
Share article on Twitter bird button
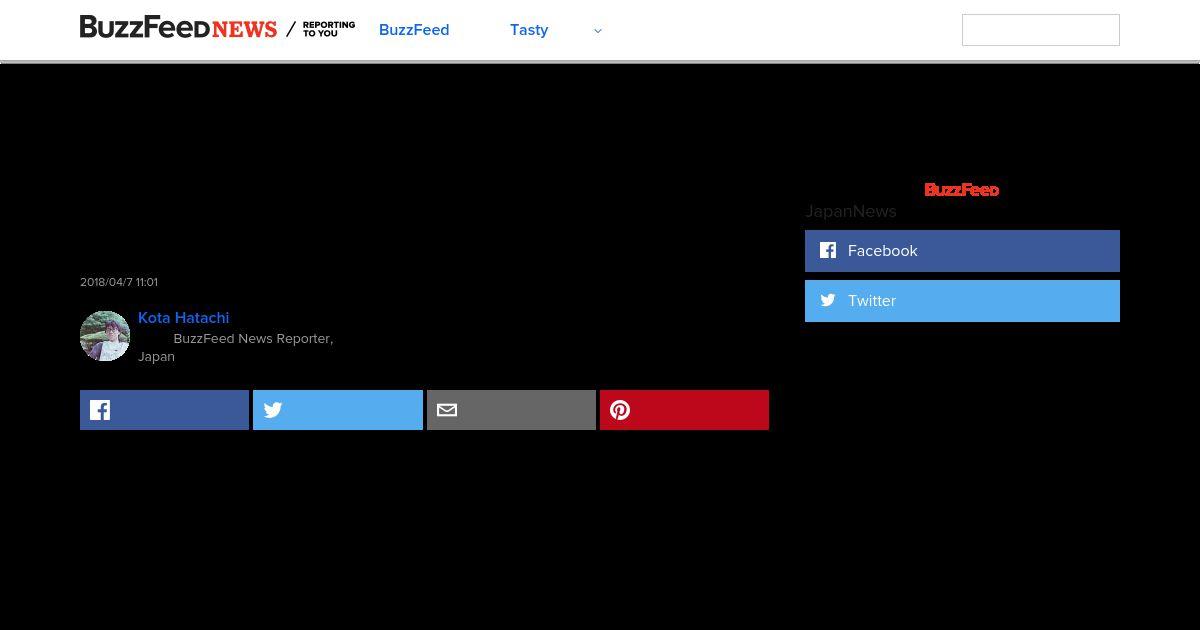338,410
